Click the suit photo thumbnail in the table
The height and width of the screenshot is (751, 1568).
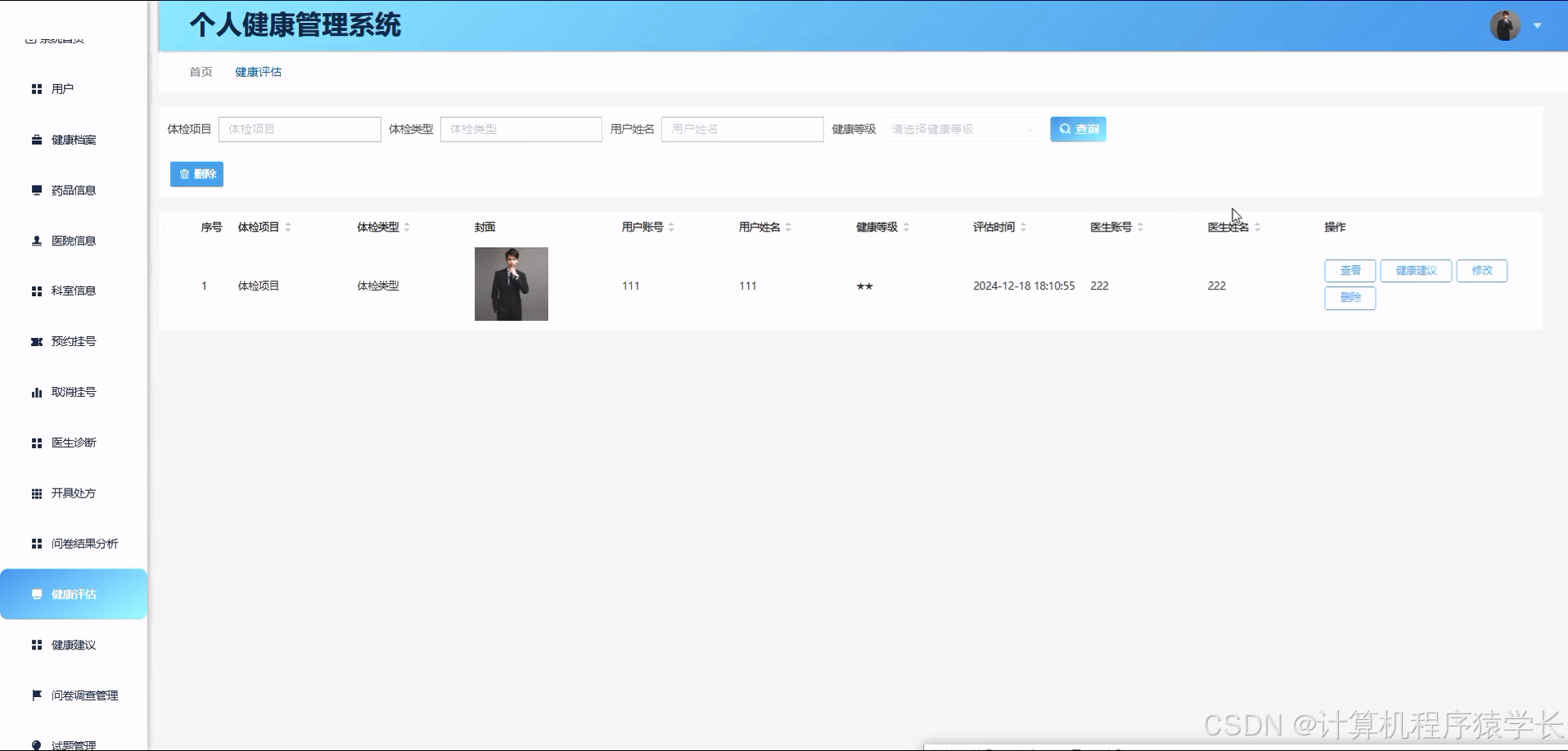[x=511, y=284]
